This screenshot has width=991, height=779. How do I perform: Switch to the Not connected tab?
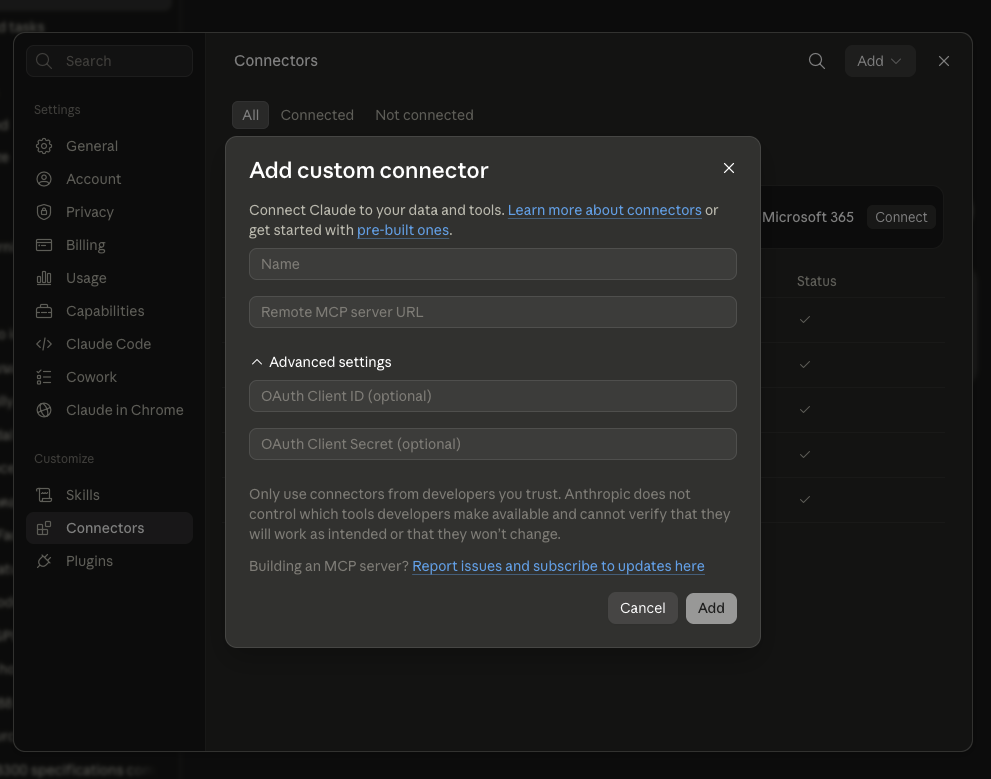[424, 115]
